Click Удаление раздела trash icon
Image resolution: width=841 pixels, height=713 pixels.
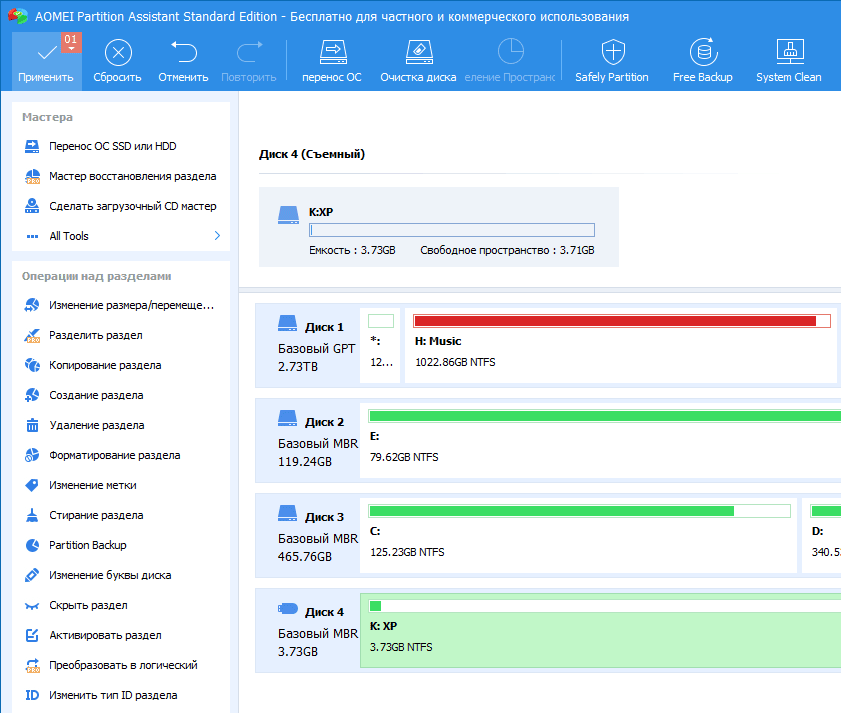[x=32, y=425]
